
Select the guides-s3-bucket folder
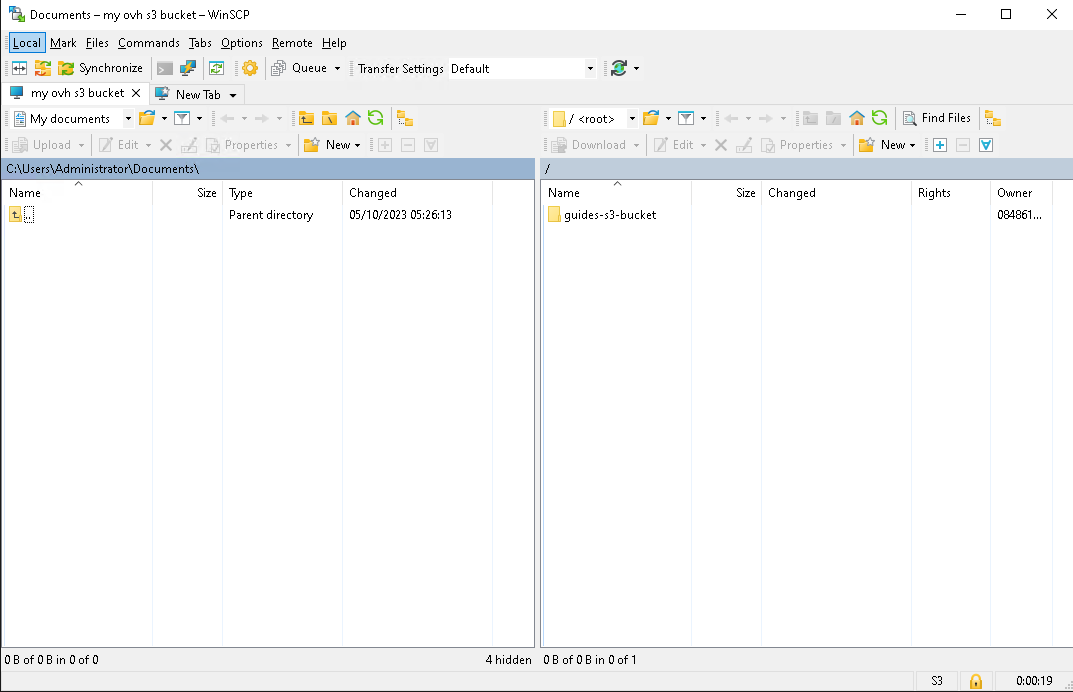point(609,215)
